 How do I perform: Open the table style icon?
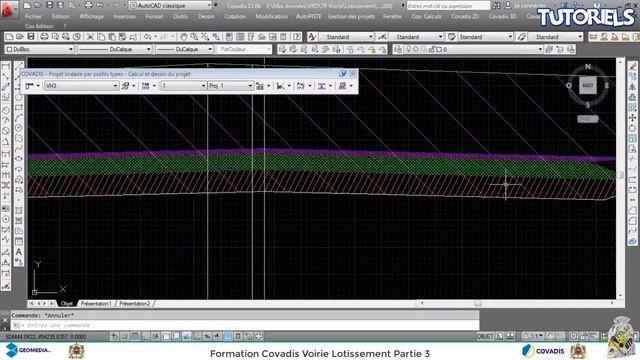pos(451,37)
